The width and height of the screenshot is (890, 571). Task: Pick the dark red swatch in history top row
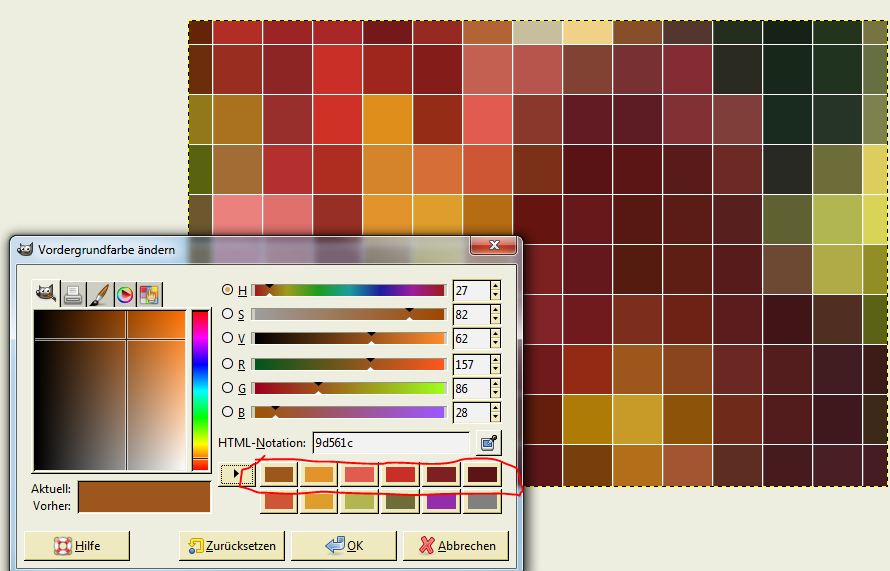tap(441, 474)
